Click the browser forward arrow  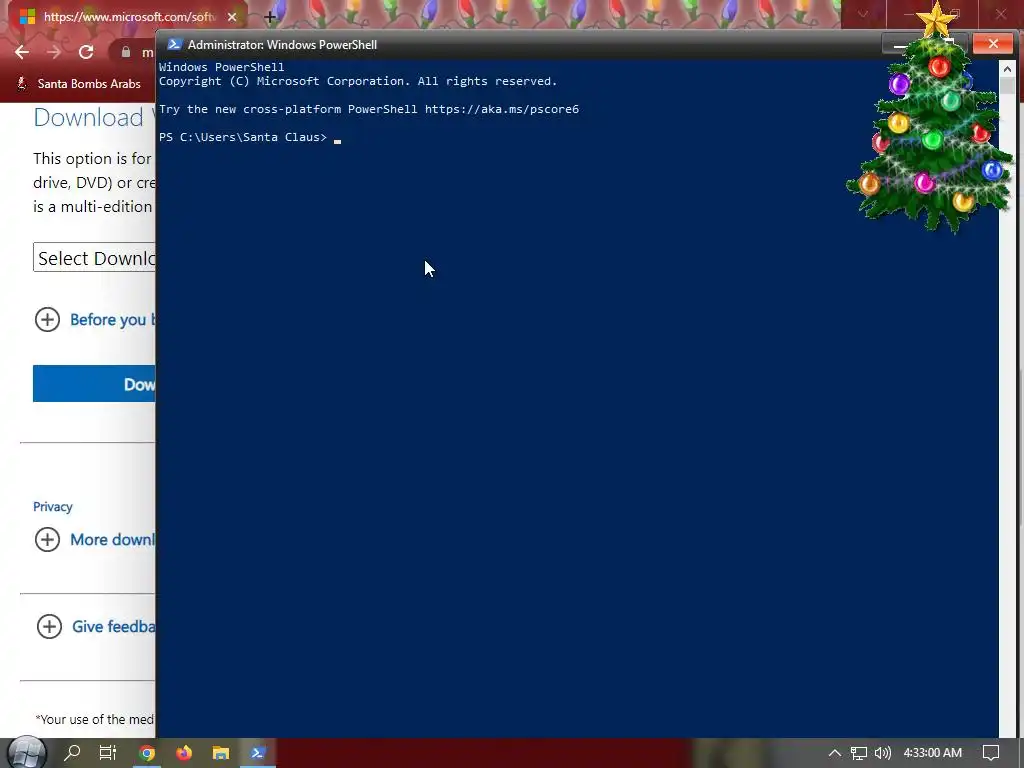coord(54,52)
